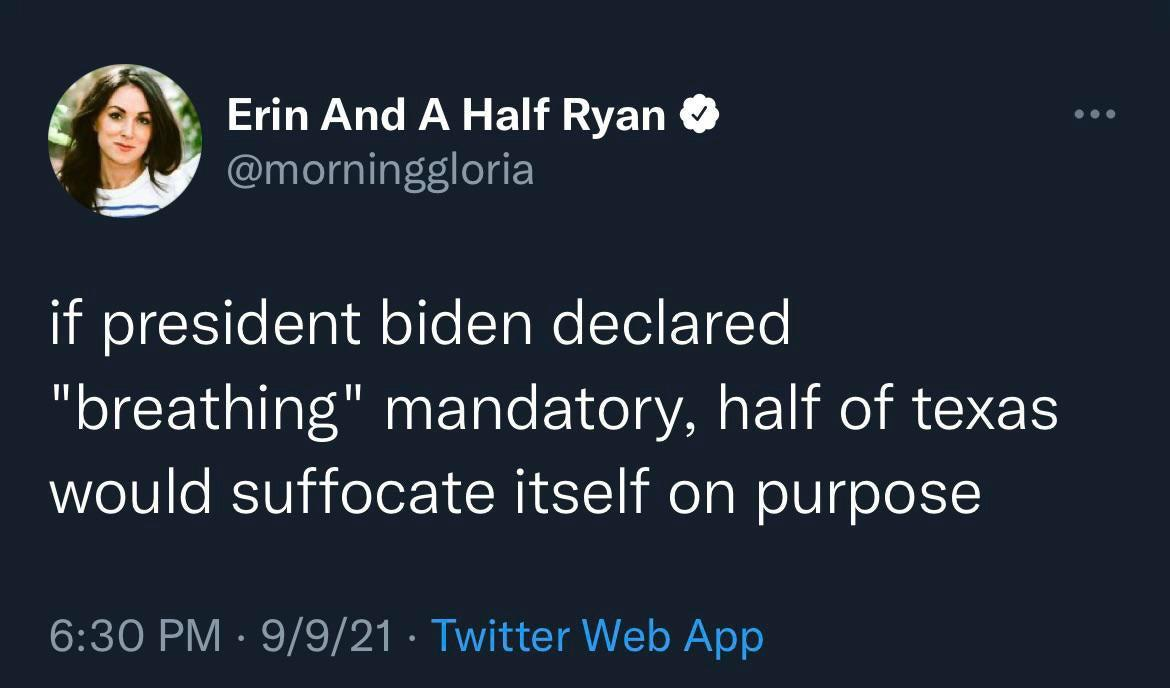The height and width of the screenshot is (688, 1170).
Task: Open the Twitter Web App source link
Action: point(598,636)
